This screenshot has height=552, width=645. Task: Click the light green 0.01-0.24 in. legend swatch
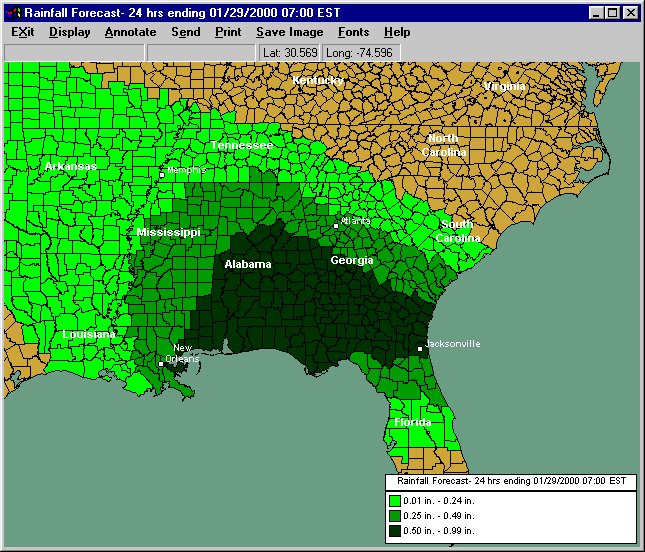395,501
